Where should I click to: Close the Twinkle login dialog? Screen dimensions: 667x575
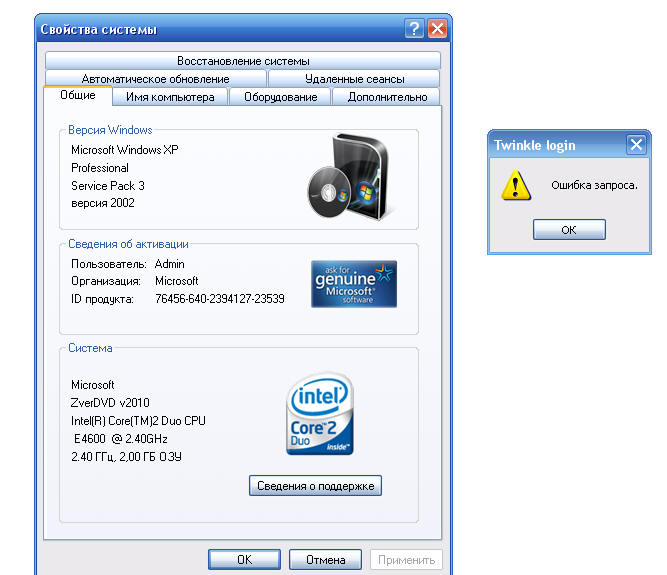636,145
